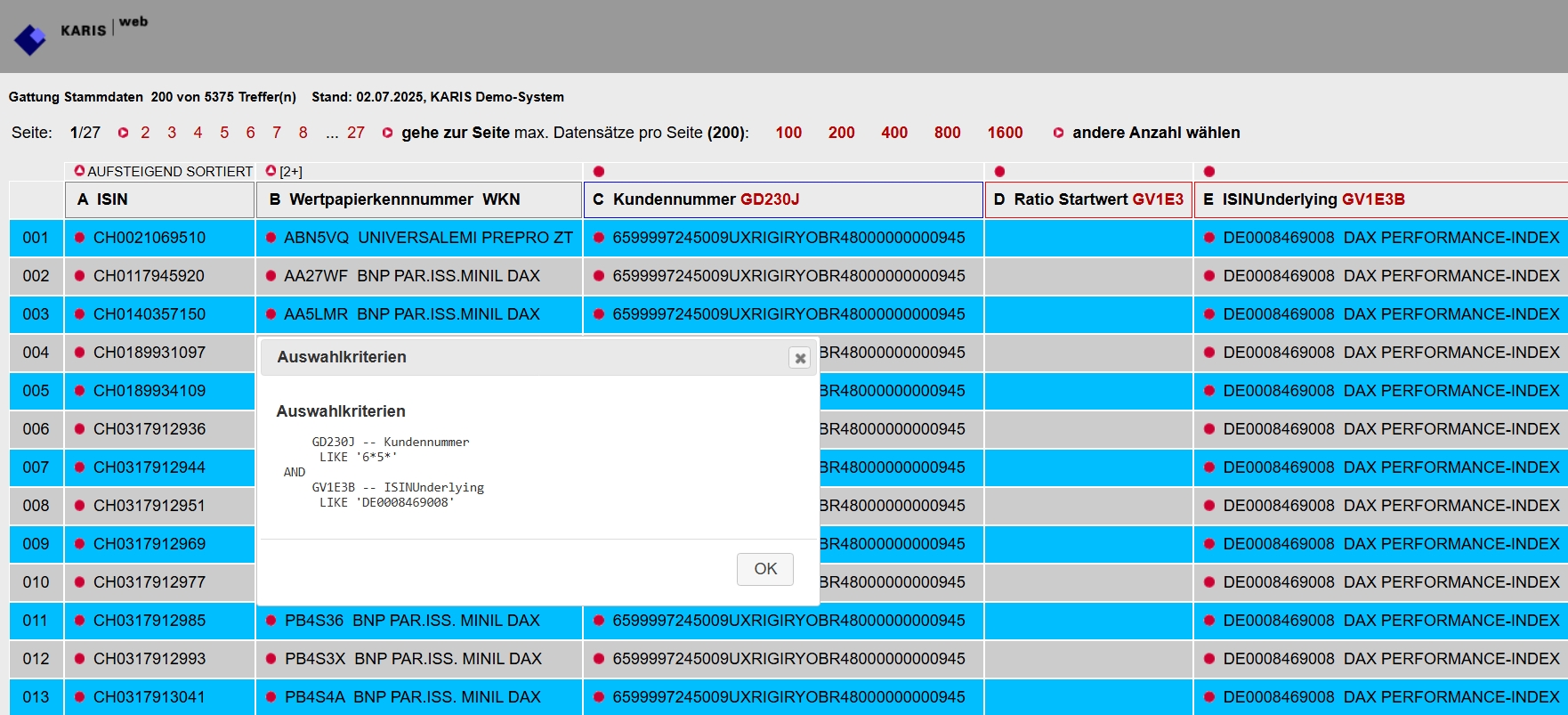Click the red circle icon above Kundennummer column

point(599,172)
